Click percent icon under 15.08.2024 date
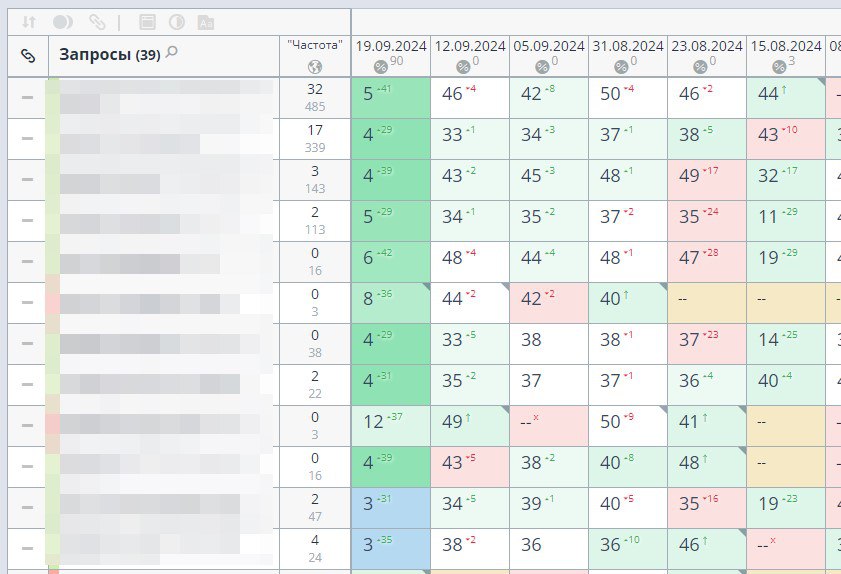The image size is (841, 574). coord(779,67)
